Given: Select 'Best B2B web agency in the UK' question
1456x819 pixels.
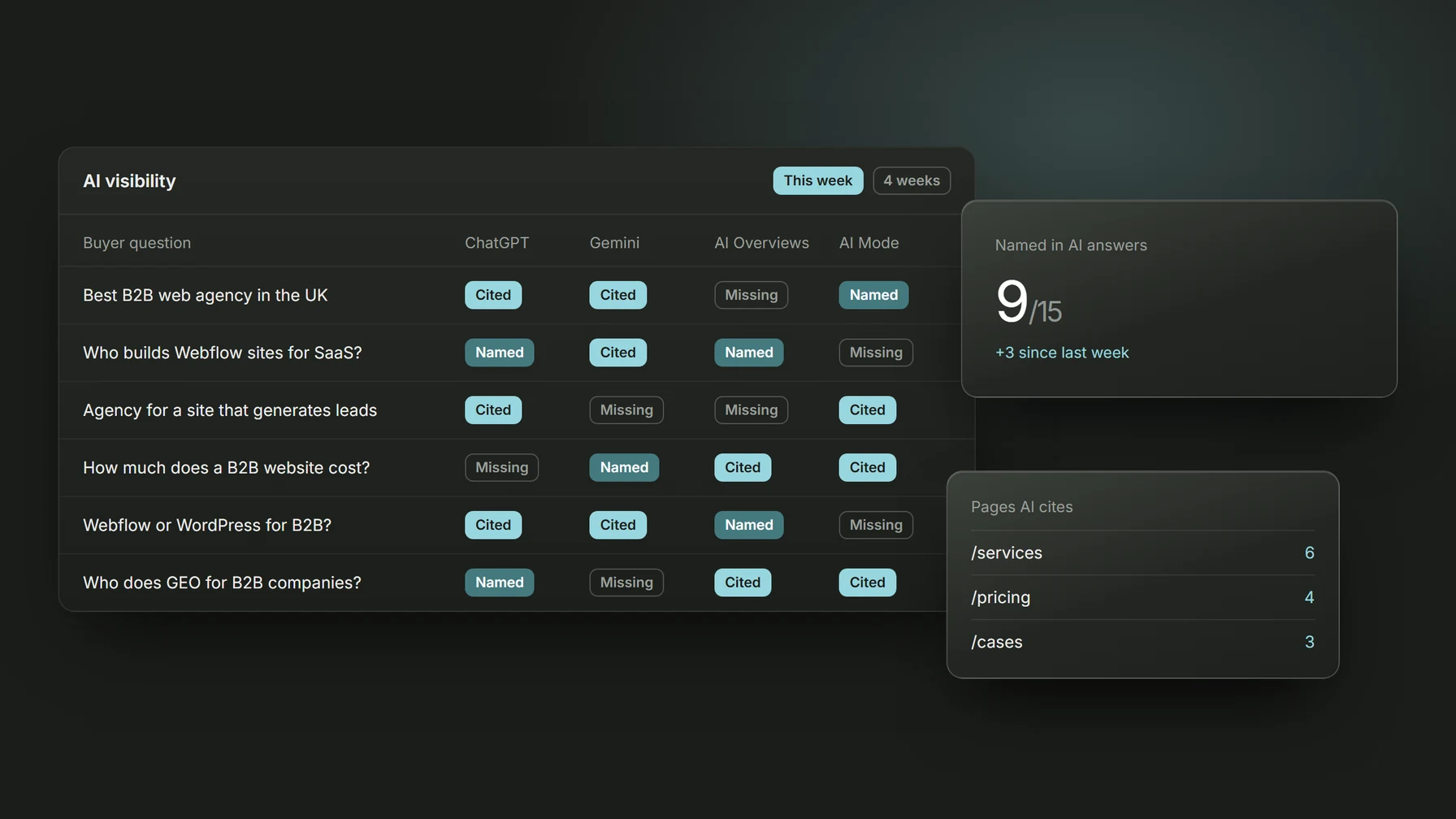Looking at the screenshot, I should click(206, 295).
